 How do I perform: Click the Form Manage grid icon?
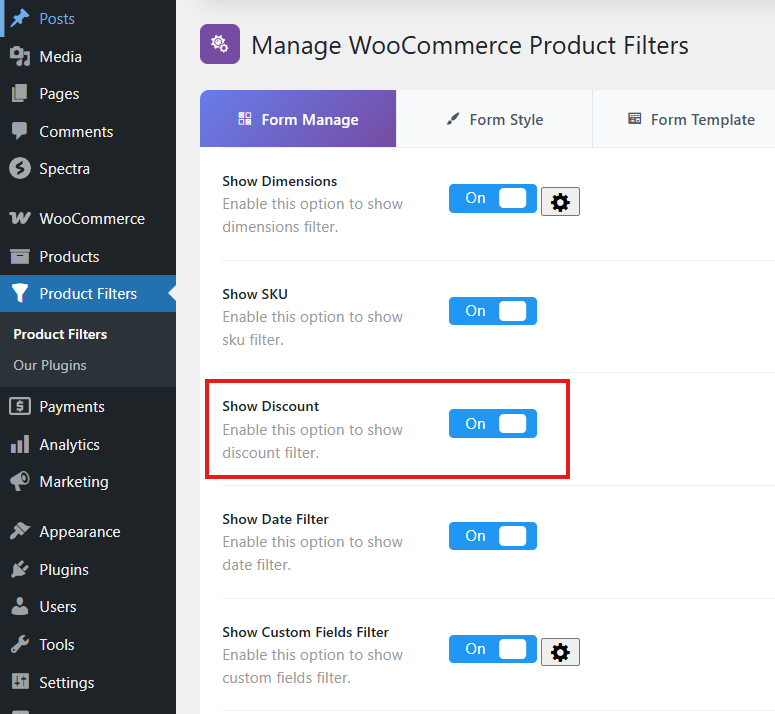click(x=245, y=119)
